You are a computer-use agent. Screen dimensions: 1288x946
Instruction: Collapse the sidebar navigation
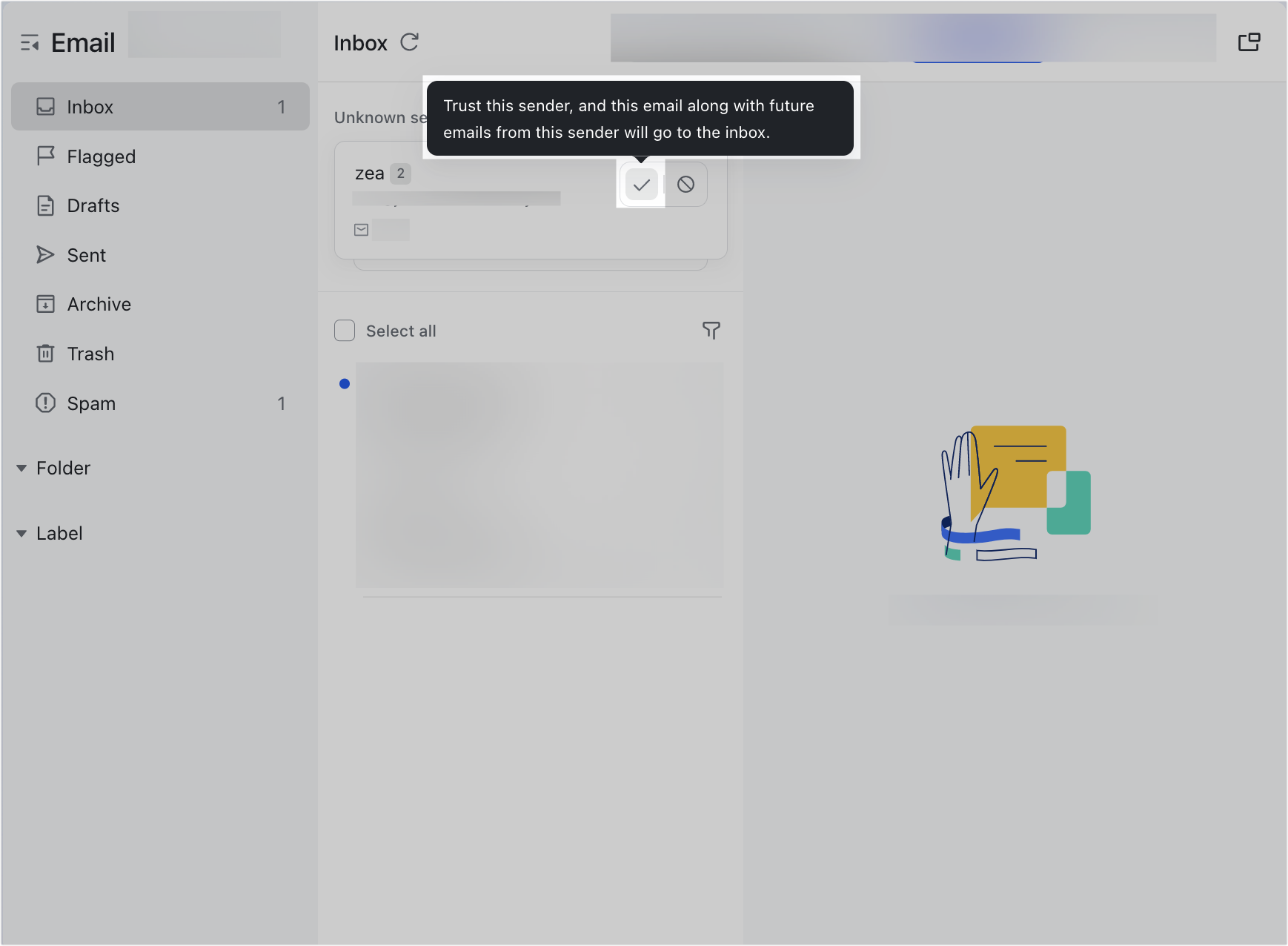point(30,44)
